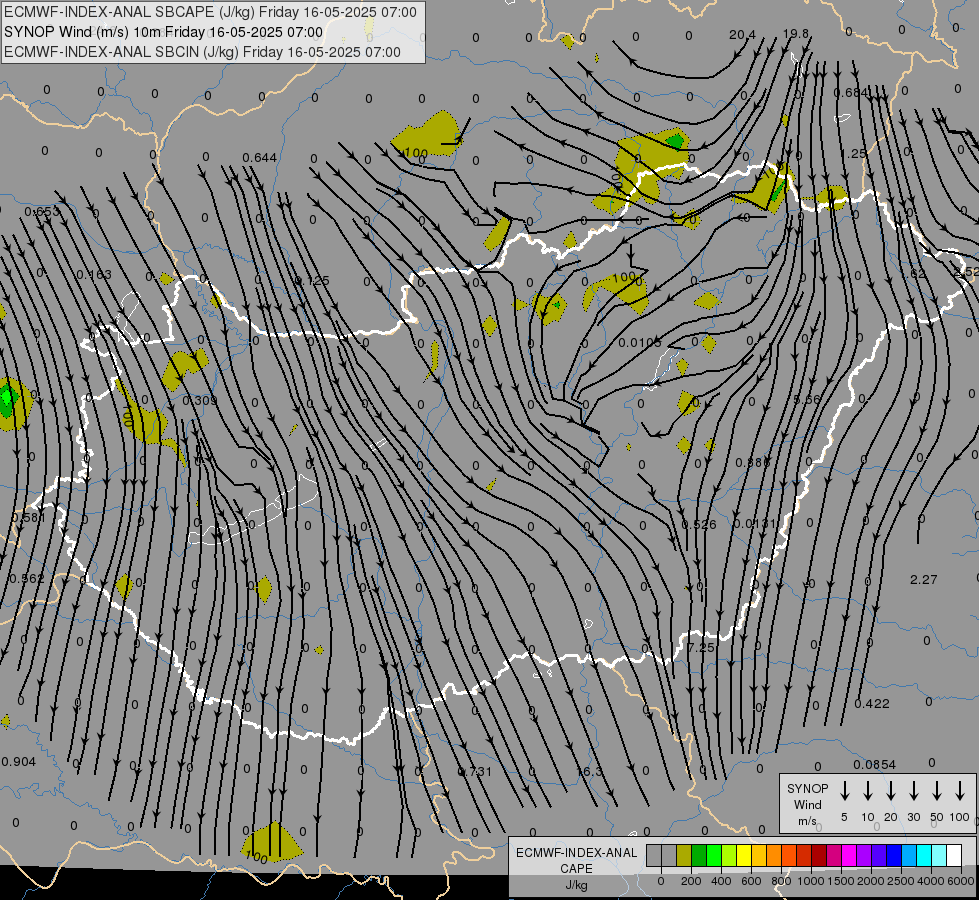Click the 16.3 station value
The image size is (979, 900).
click(589, 772)
